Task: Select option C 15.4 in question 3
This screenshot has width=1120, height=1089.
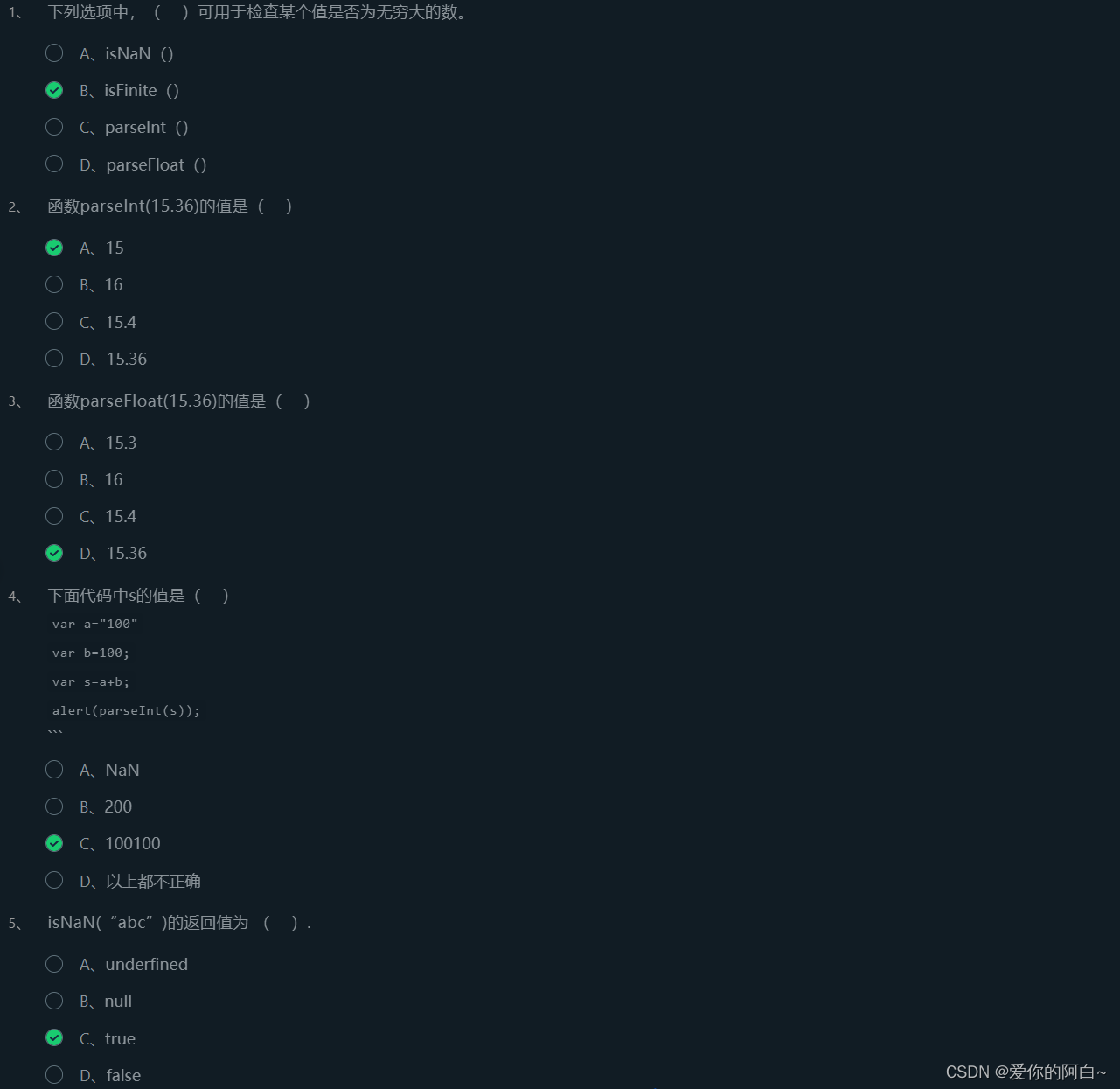Action: click(54, 516)
